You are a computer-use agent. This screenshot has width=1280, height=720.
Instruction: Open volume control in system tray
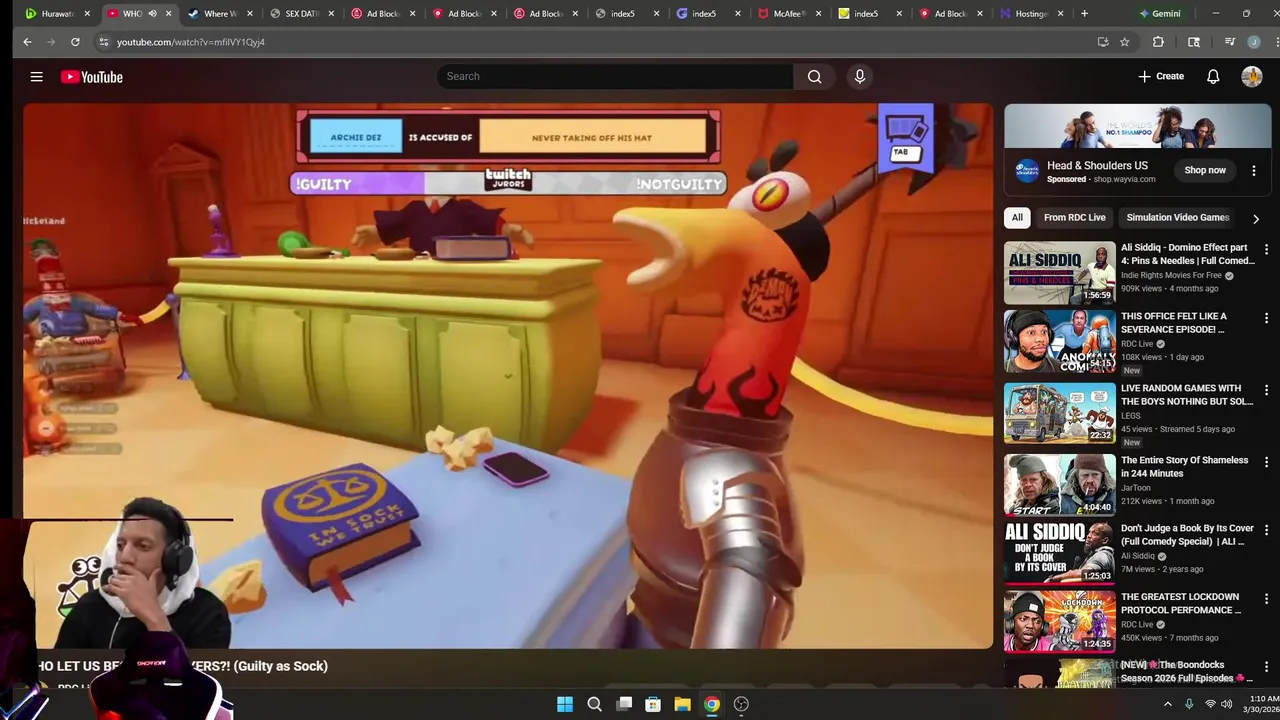(1226, 704)
